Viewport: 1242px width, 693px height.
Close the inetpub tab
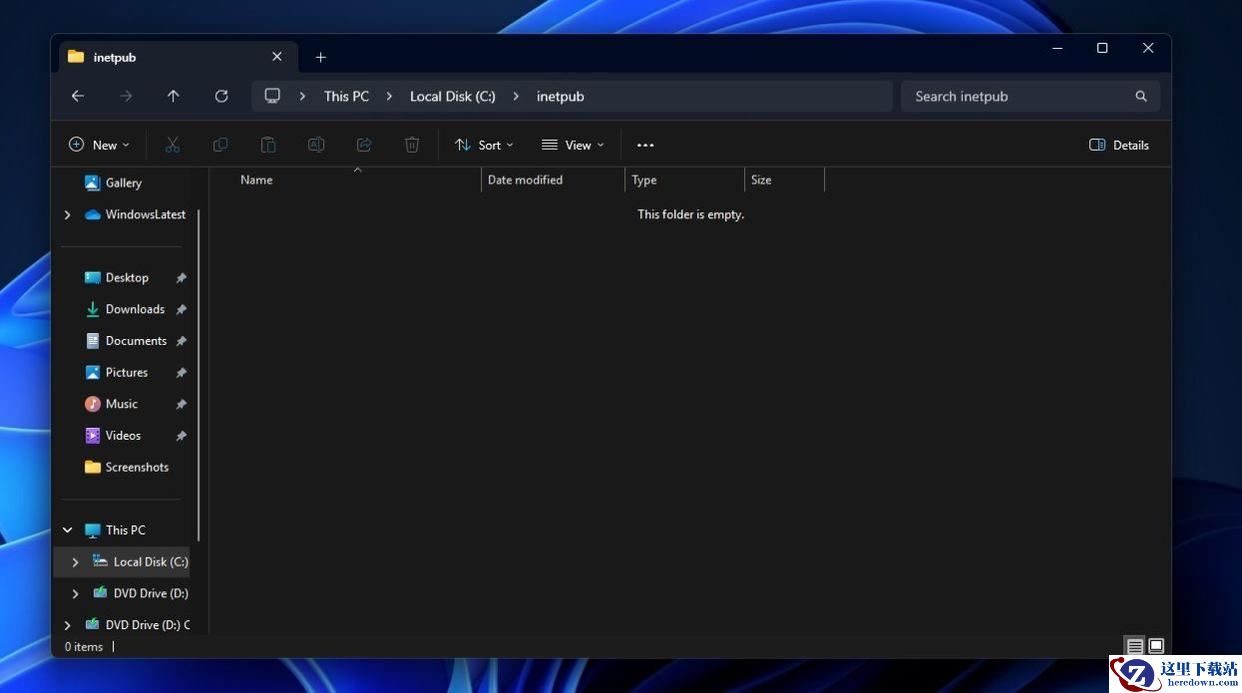[277, 57]
